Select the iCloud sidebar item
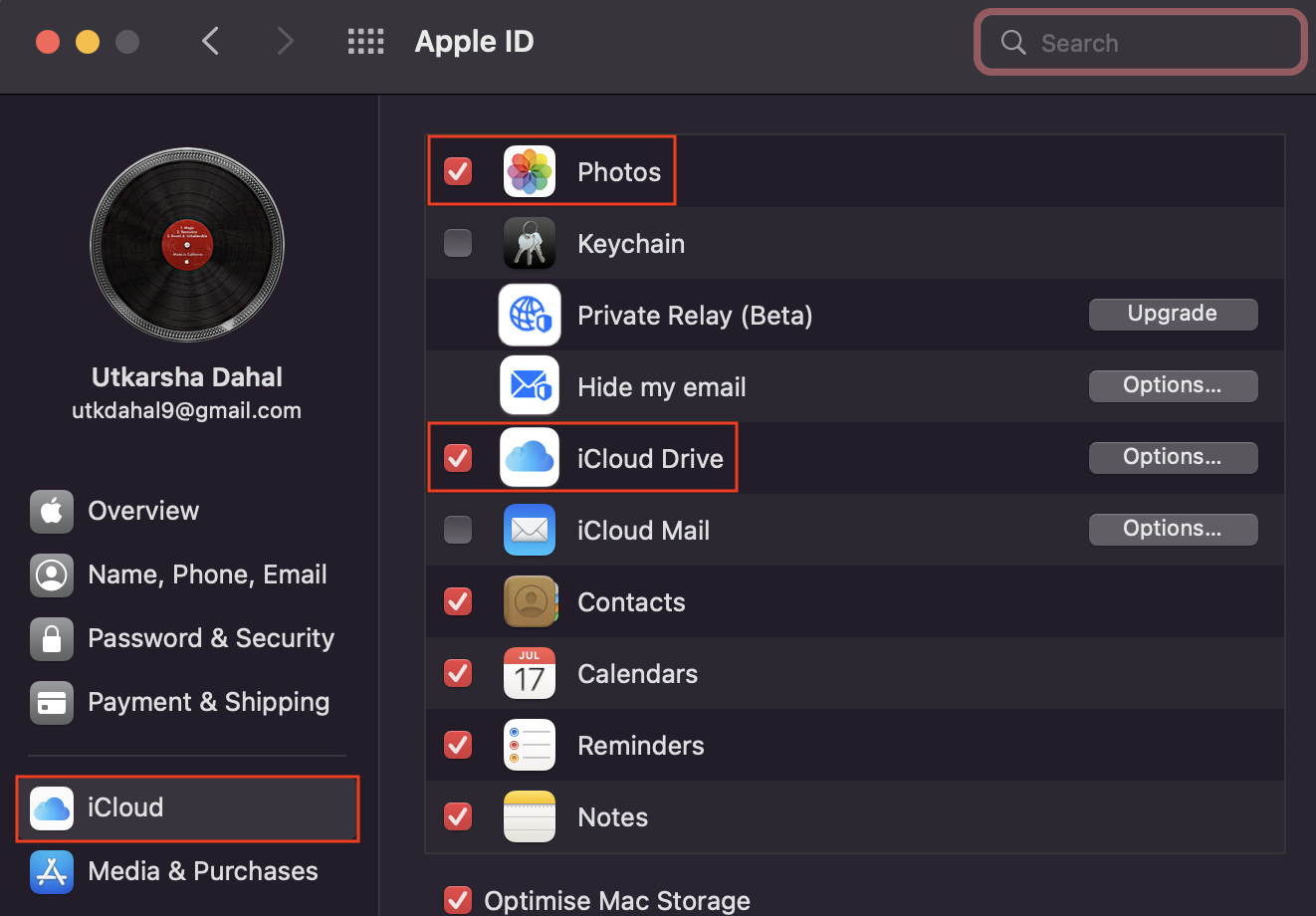 pyautogui.click(x=187, y=807)
